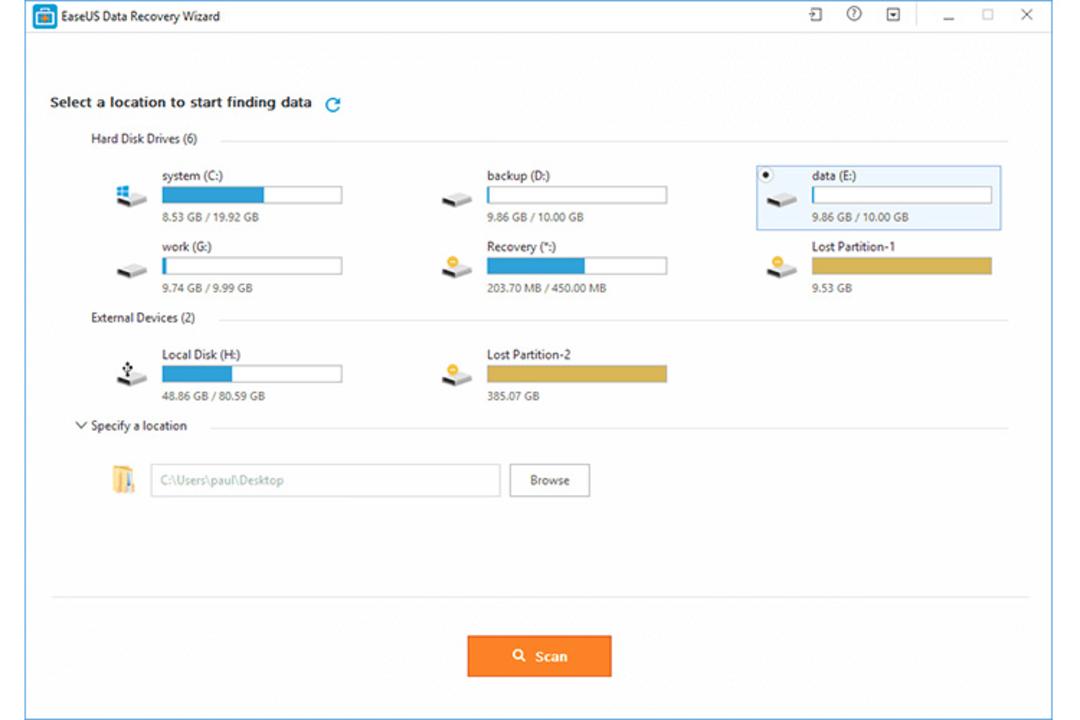Screen dimensions: 1080x720
Task: Click the 9.53 GB size text
Action: (831, 288)
